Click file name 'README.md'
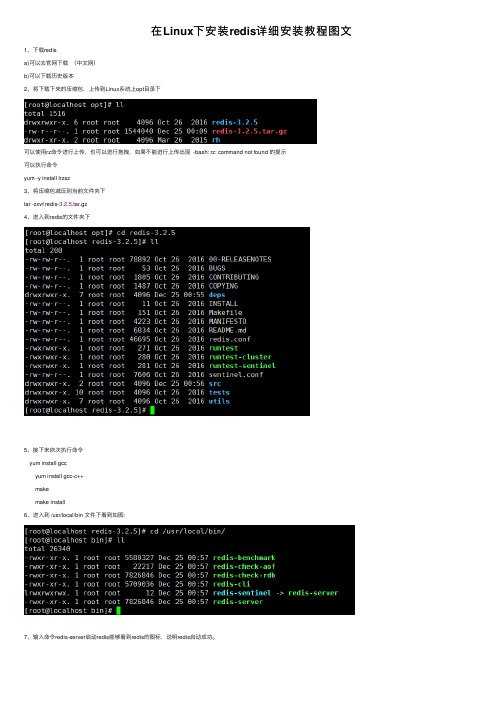Image resolution: width=504 pixels, height=713 pixels. 227,331
